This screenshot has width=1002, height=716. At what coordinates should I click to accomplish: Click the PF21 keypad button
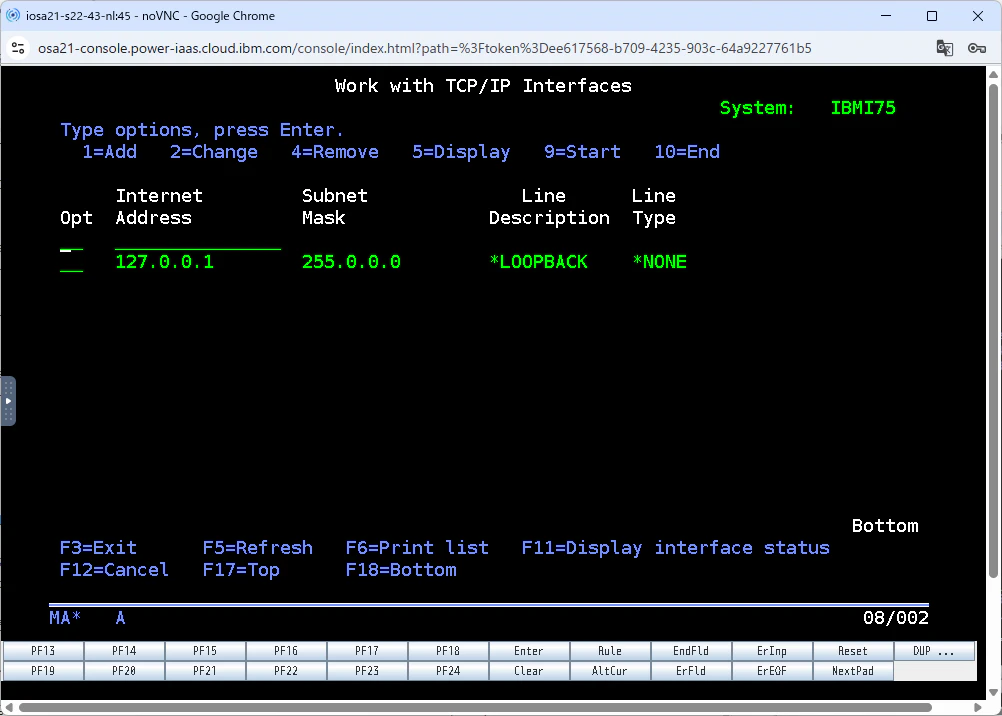205,671
